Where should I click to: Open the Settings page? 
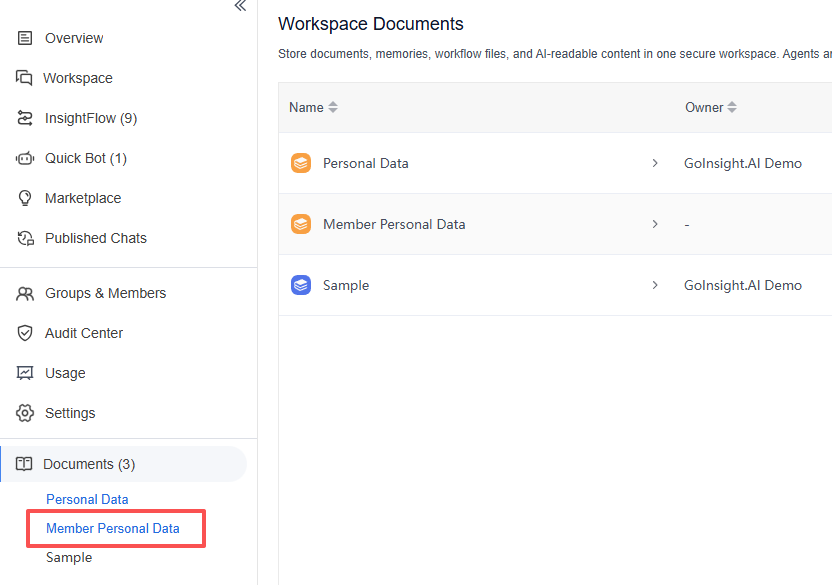coord(70,413)
